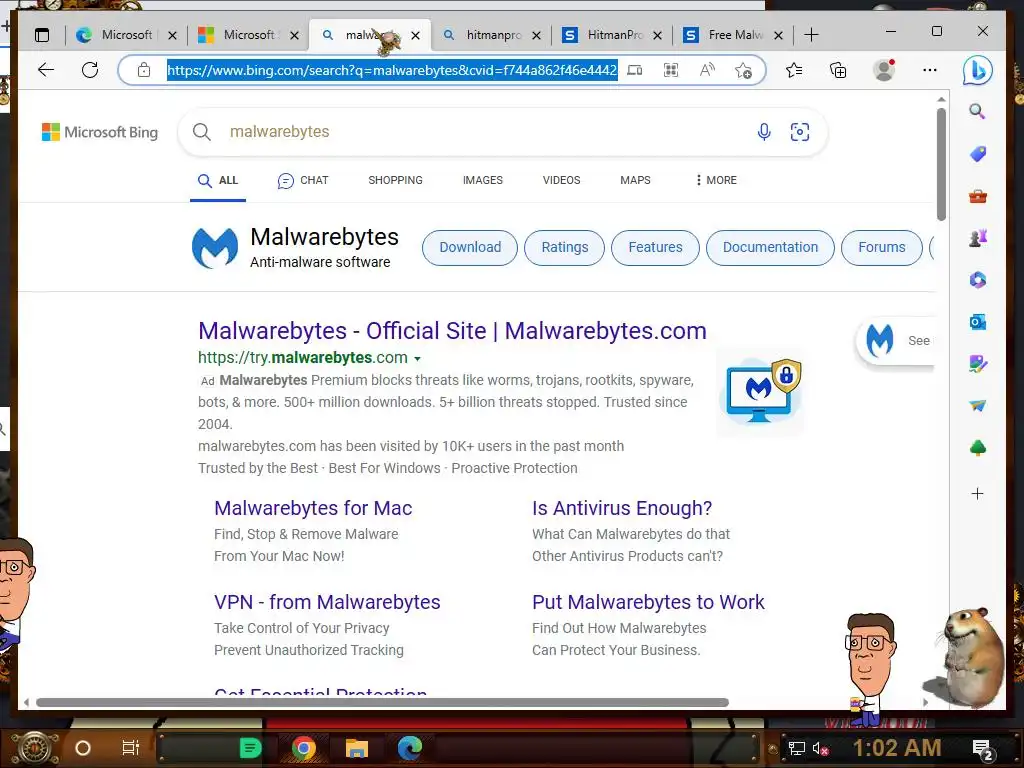Open Collections in Edge toolbar

pyautogui.click(x=838, y=70)
